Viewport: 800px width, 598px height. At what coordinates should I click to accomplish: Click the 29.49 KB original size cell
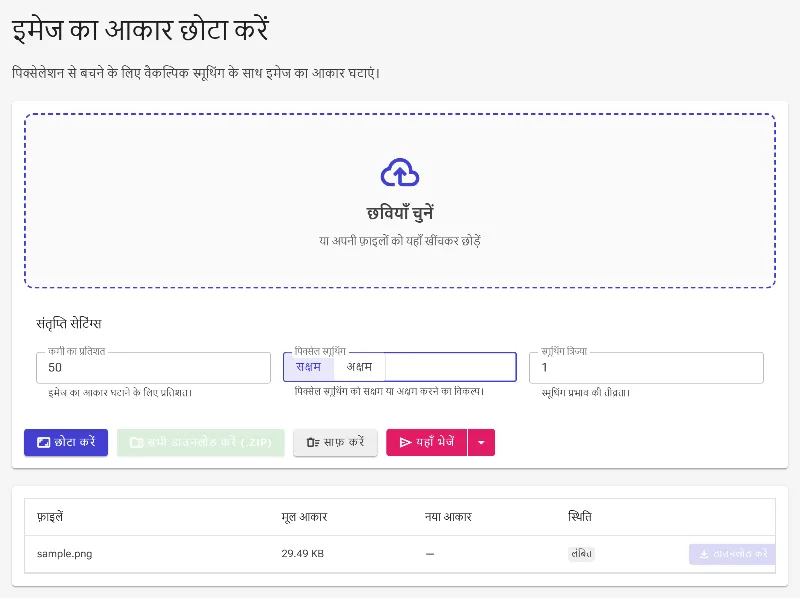pos(303,554)
